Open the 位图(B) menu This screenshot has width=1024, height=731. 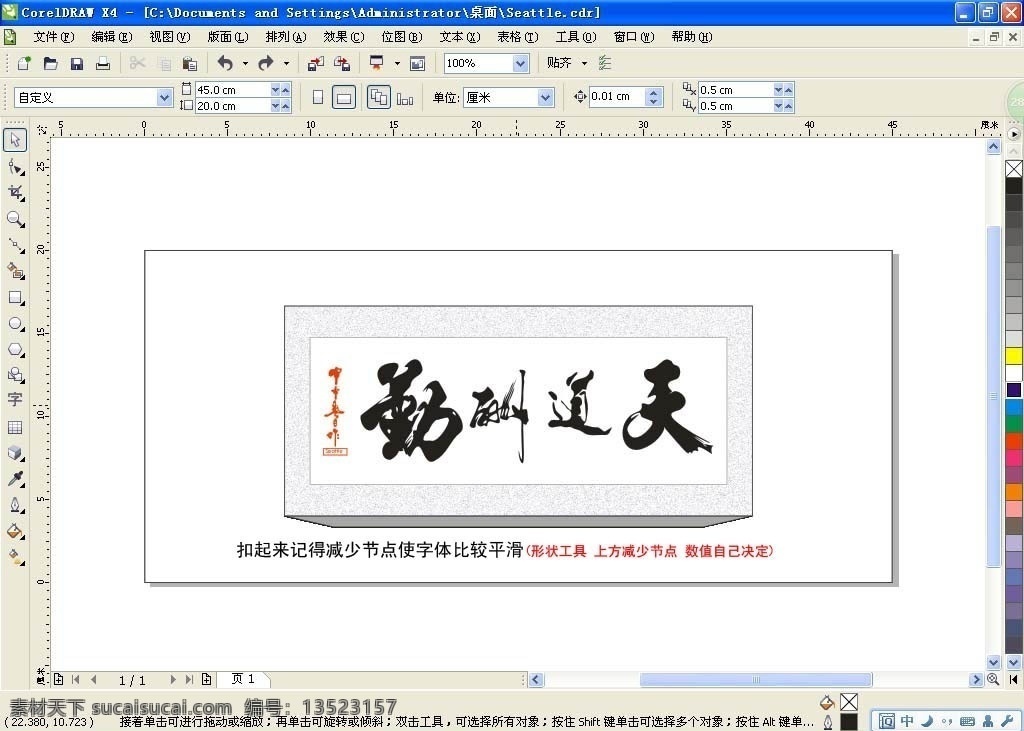click(x=402, y=37)
